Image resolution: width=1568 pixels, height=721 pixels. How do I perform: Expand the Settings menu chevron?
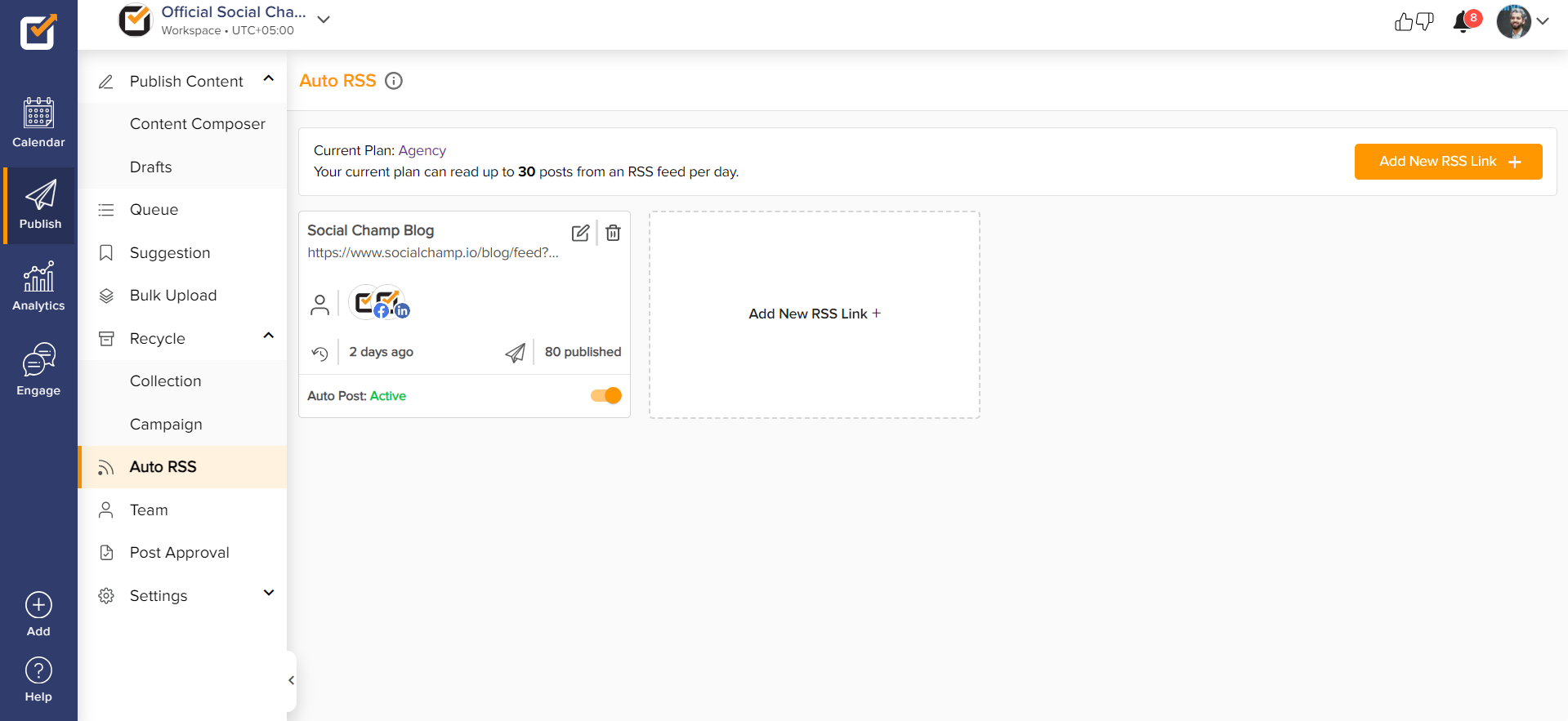pyautogui.click(x=269, y=593)
